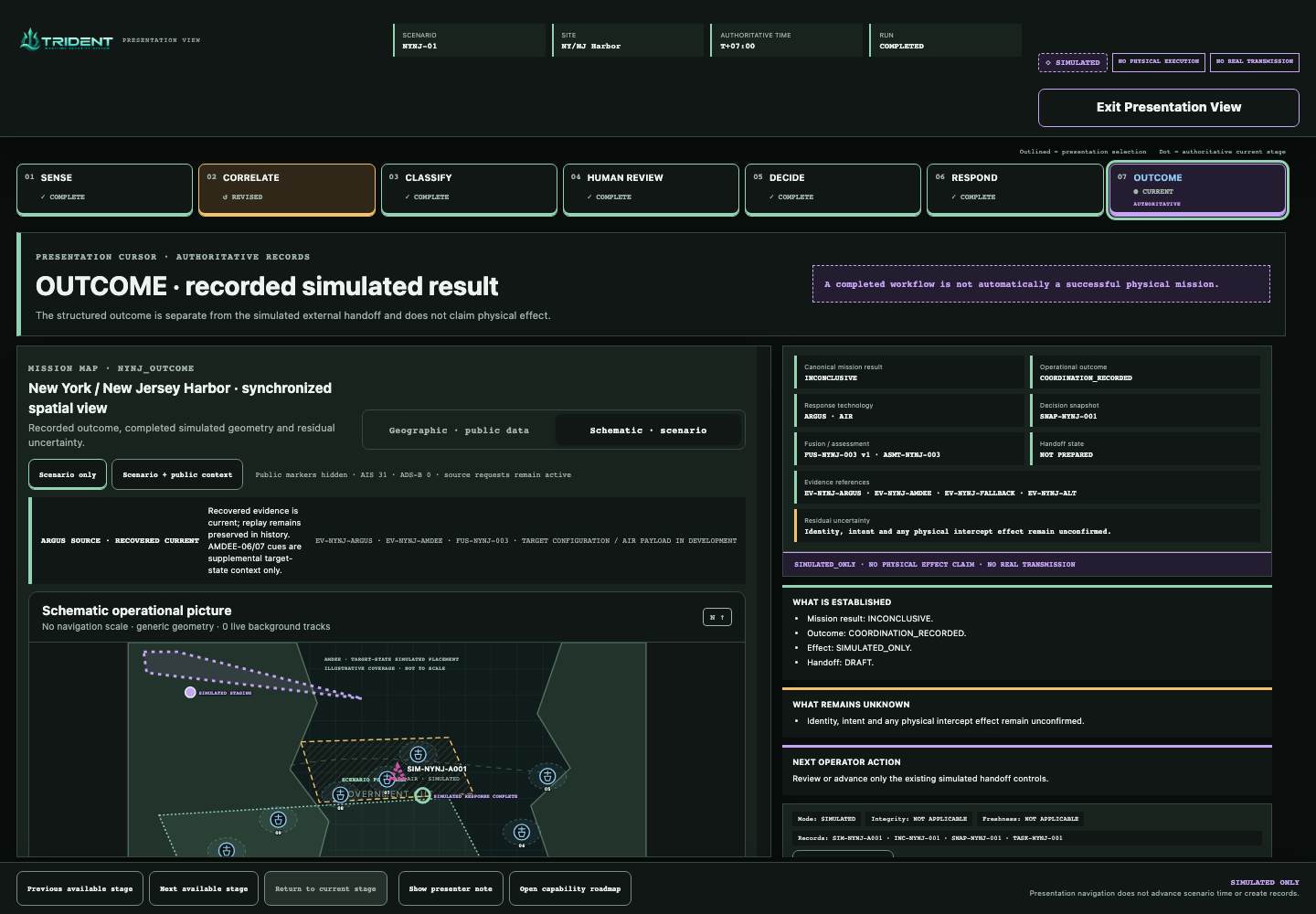Image resolution: width=1316 pixels, height=914 pixels.
Task: Select map anchor marker 04
Action: 522,833
